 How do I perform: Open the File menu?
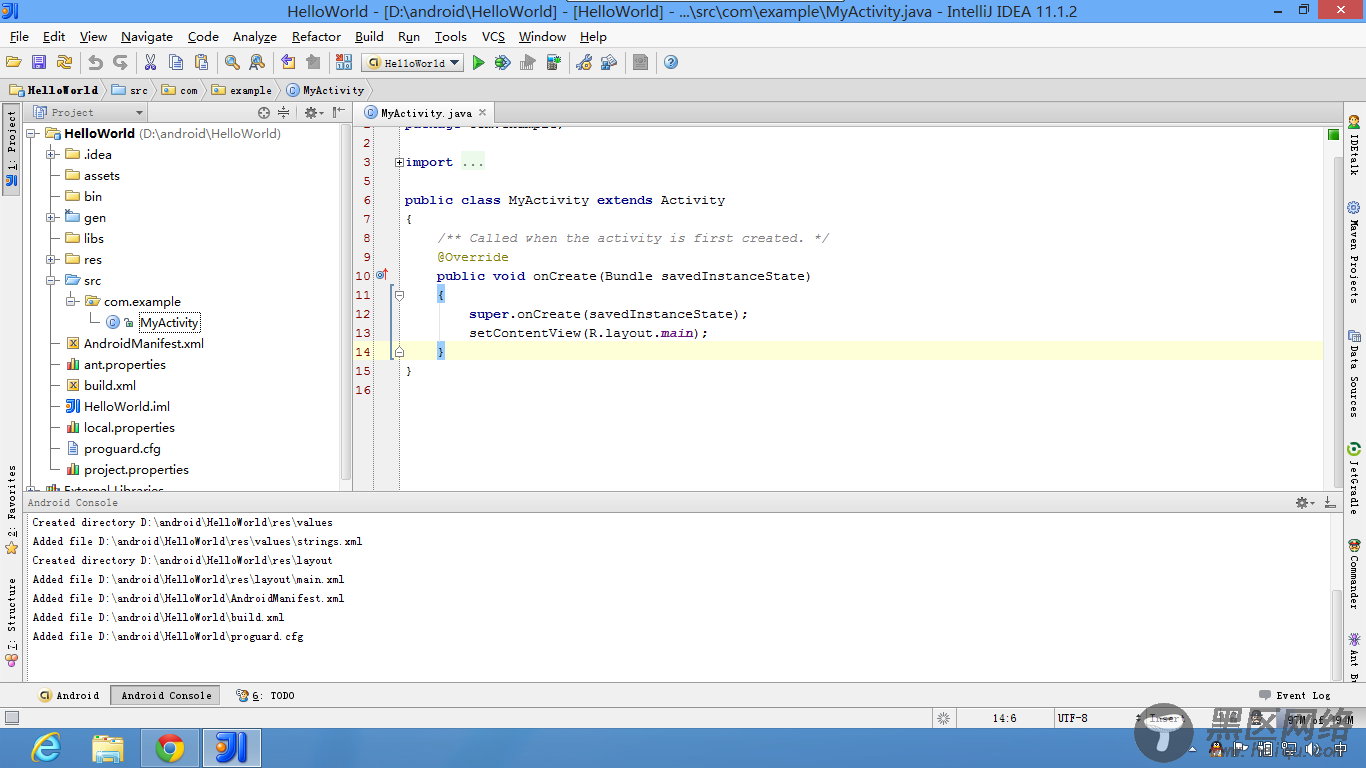point(19,36)
